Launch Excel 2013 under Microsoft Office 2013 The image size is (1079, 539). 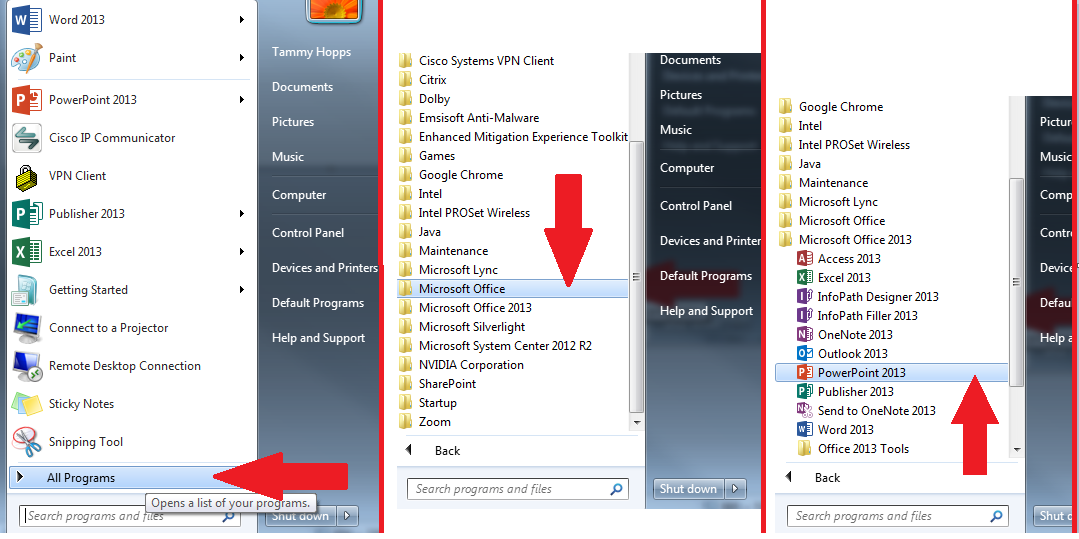coord(844,278)
